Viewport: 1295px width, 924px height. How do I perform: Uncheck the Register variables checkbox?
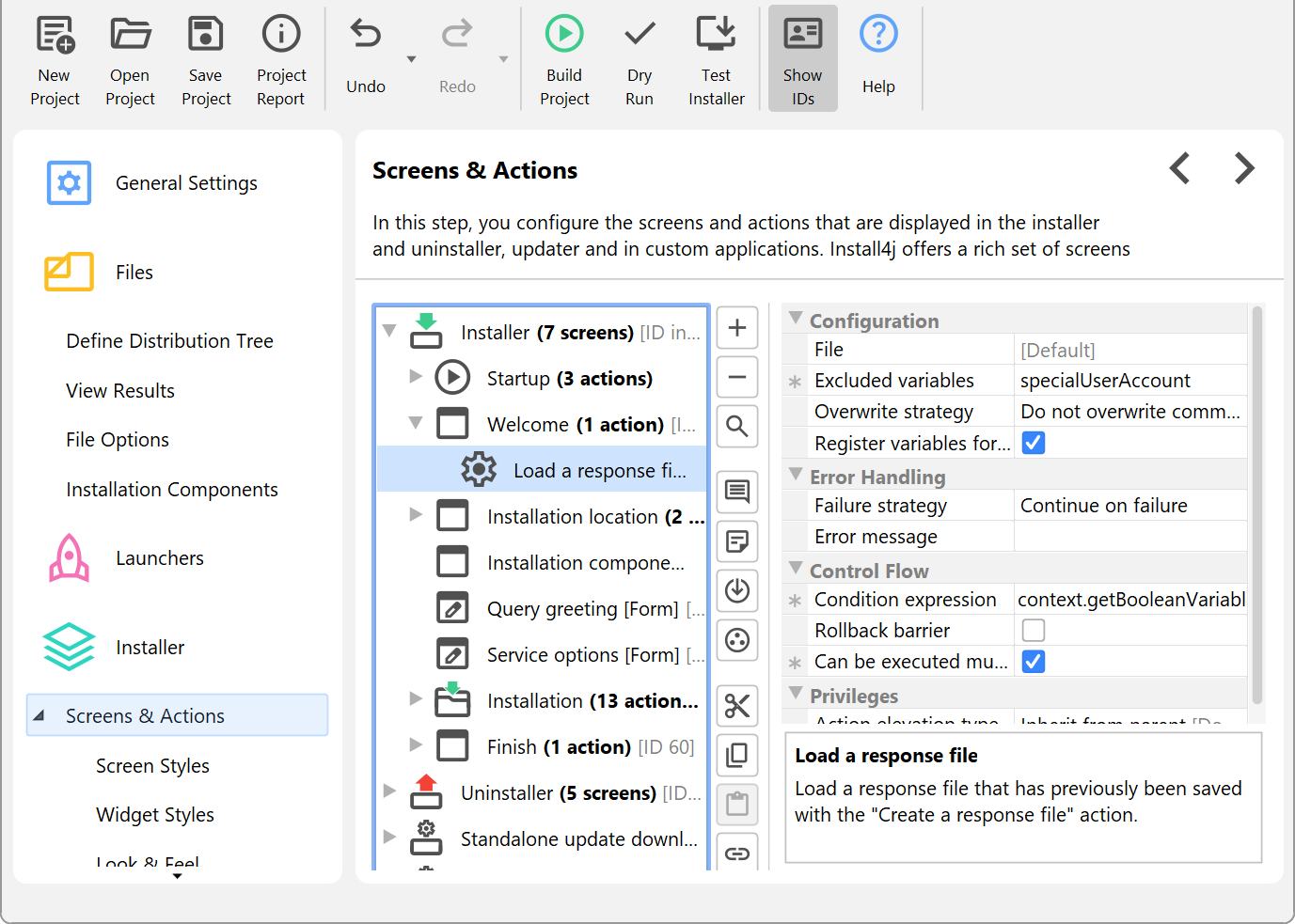[1033, 443]
